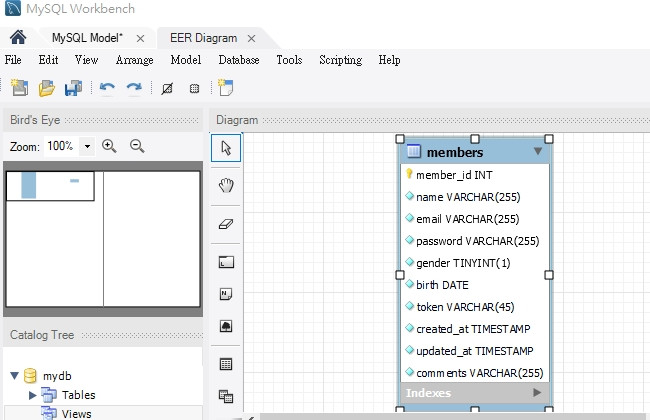650x420 pixels.
Task: Open the Model menu
Action: [x=186, y=60]
